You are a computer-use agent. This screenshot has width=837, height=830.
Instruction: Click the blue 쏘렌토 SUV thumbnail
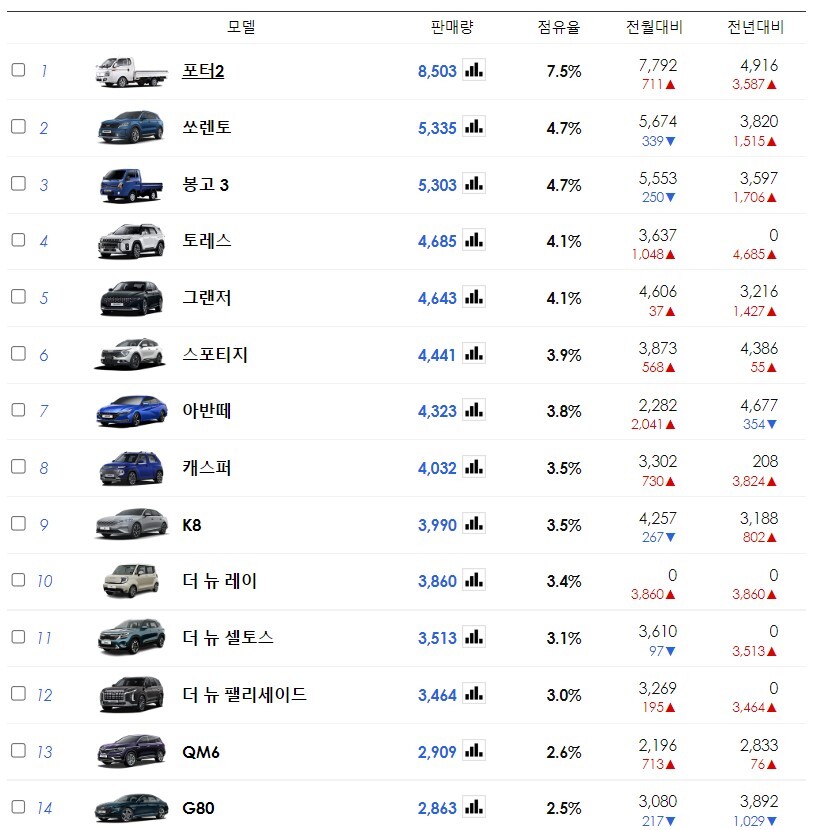131,127
